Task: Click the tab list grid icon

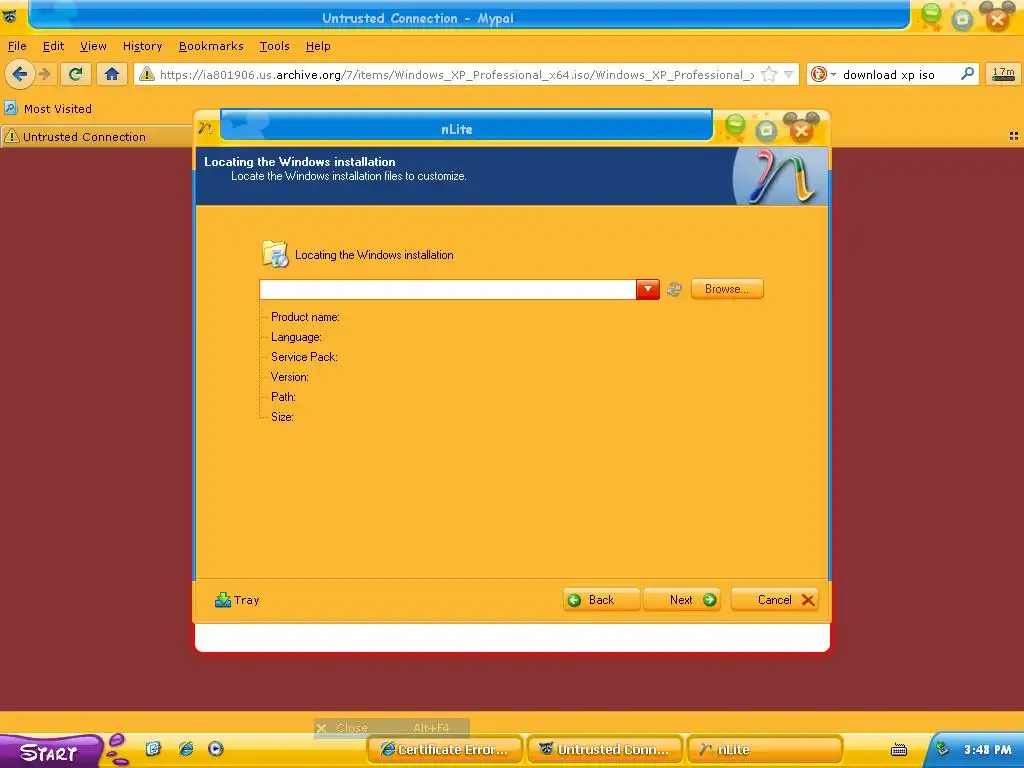Action: 1014,136
